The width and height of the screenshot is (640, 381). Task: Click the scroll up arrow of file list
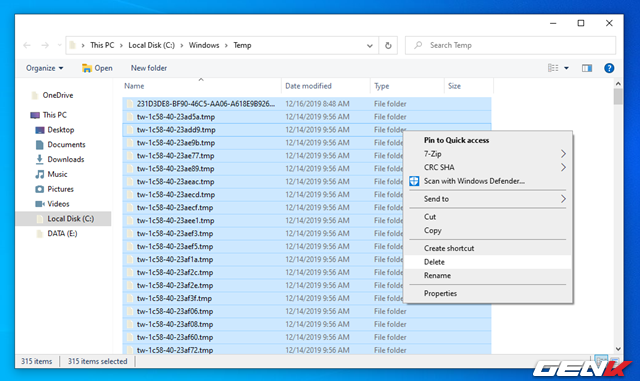click(x=618, y=84)
